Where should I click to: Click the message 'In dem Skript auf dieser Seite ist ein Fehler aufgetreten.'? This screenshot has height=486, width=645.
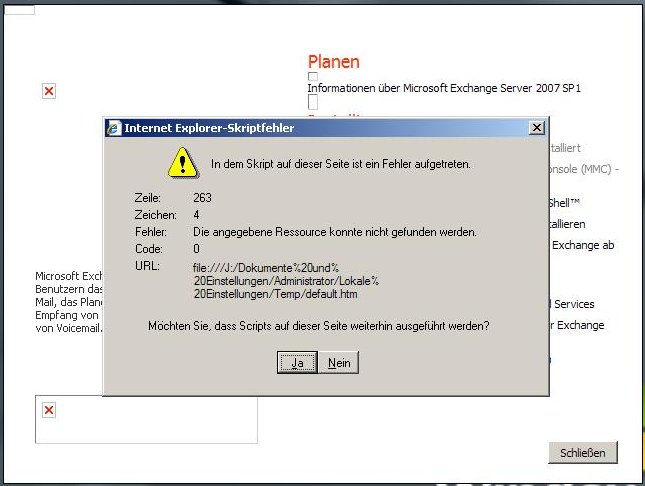(341, 164)
